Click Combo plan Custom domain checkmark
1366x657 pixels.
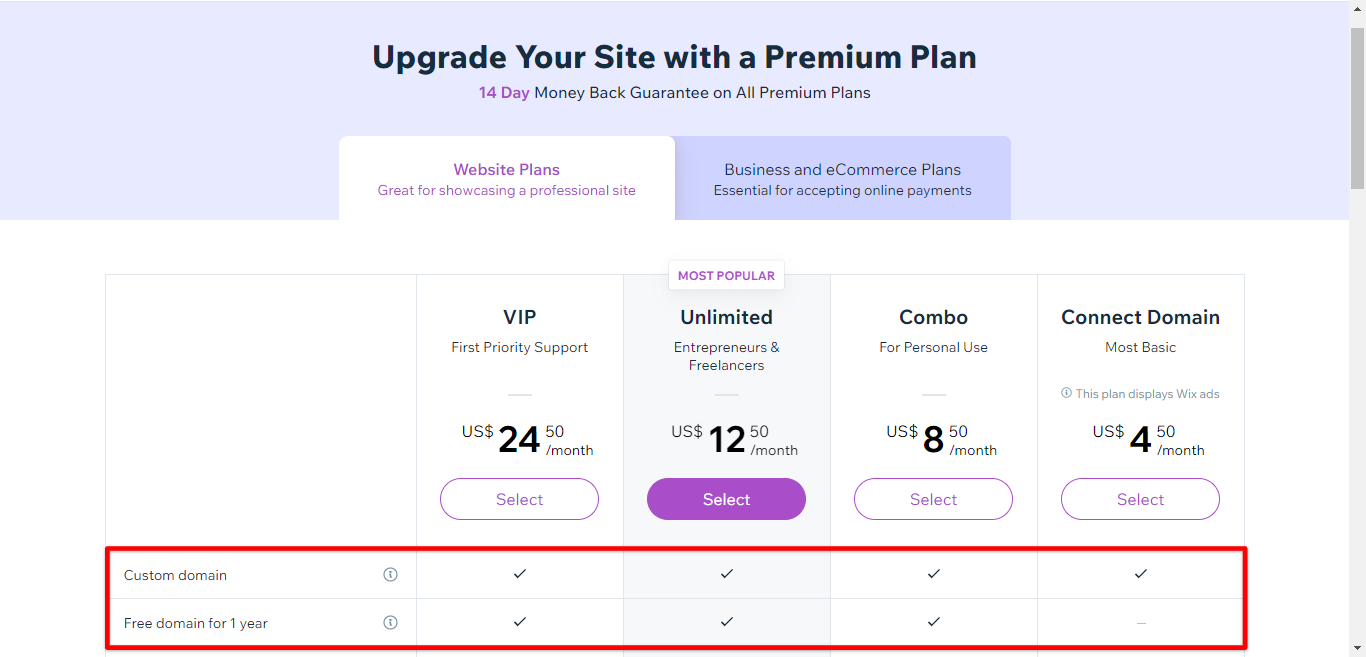tap(933, 574)
